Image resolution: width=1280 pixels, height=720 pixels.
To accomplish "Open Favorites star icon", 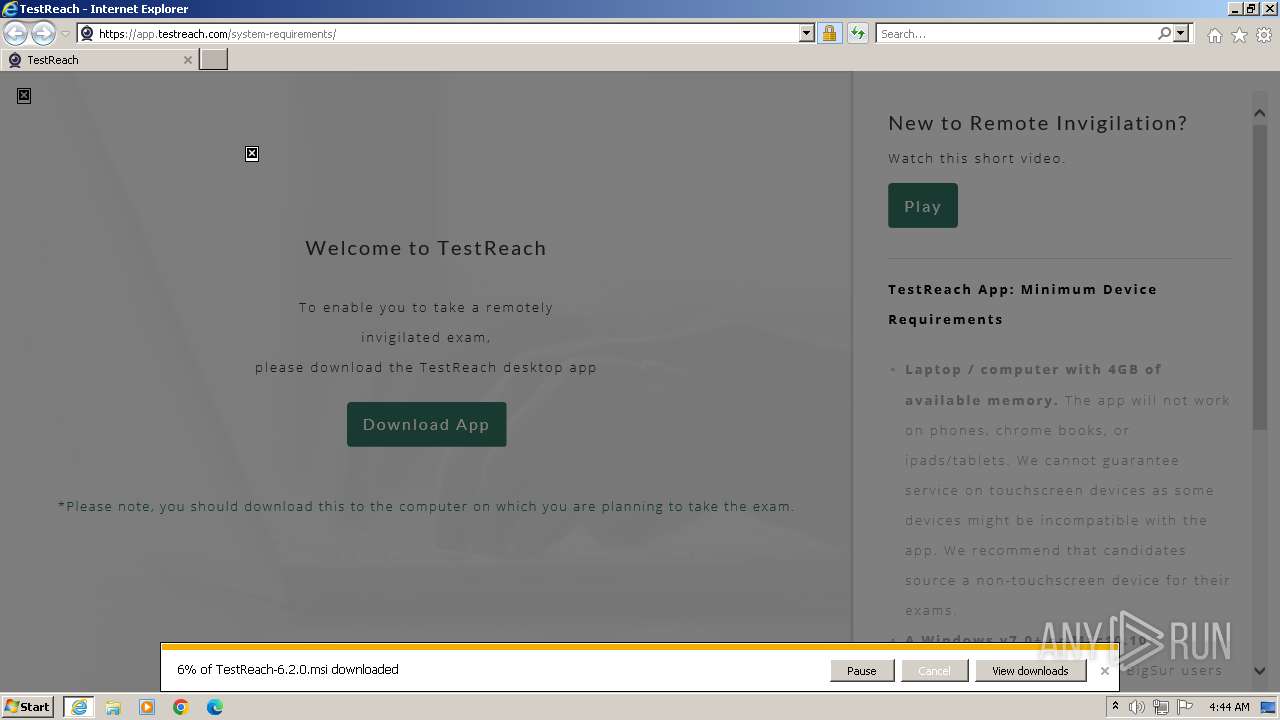I will [1239, 35].
